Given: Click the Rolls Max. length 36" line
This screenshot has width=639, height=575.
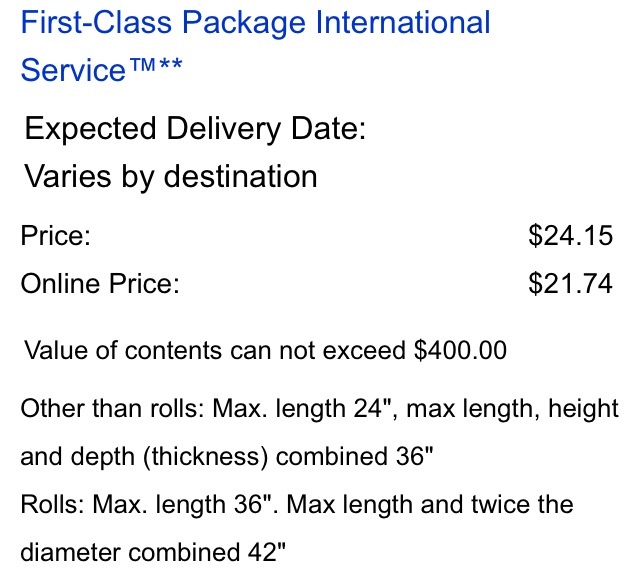Looking at the screenshot, I should coord(297,505).
